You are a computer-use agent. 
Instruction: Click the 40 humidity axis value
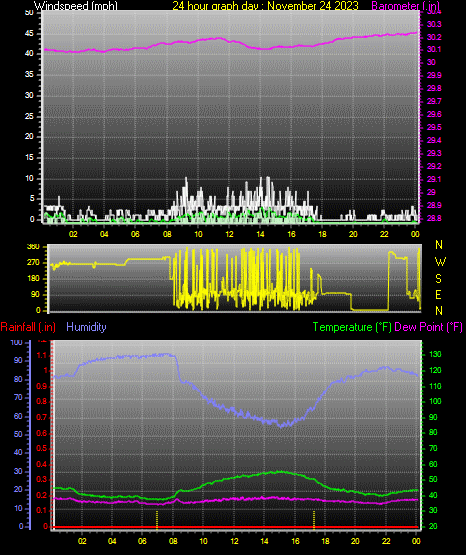click(x=18, y=452)
